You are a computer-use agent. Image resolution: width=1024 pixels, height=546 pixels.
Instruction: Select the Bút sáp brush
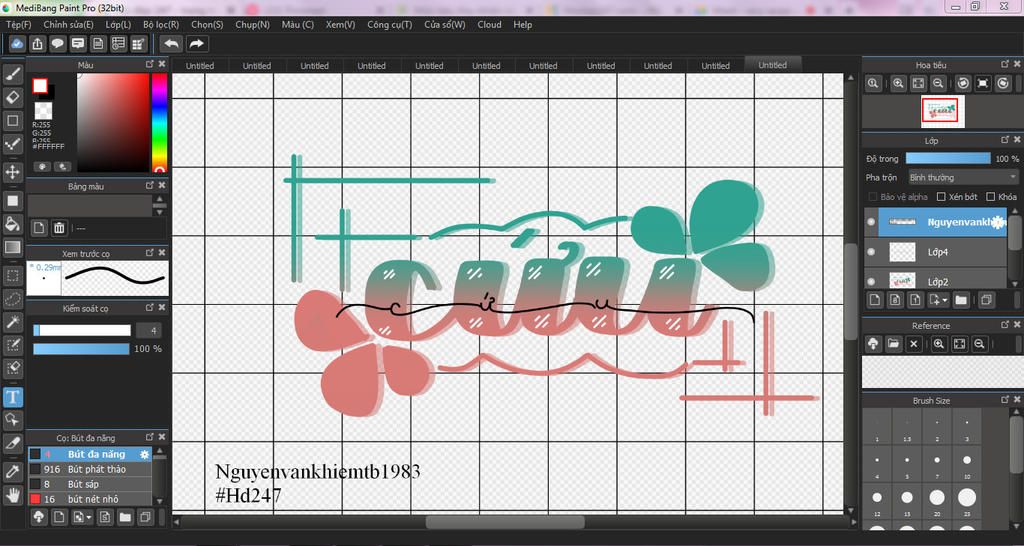pyautogui.click(x=91, y=484)
